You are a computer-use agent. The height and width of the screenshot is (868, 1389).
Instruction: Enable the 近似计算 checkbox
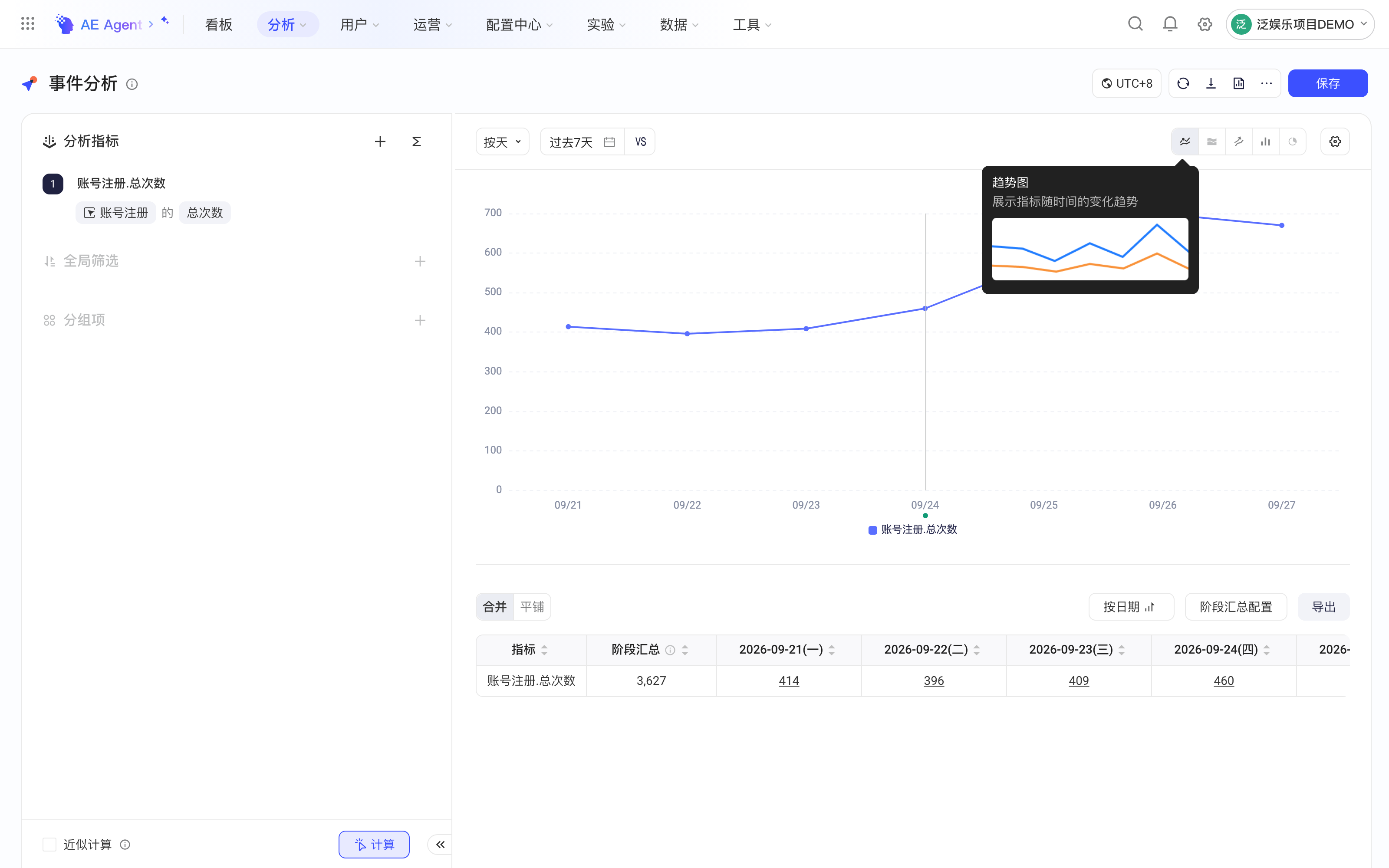49,845
